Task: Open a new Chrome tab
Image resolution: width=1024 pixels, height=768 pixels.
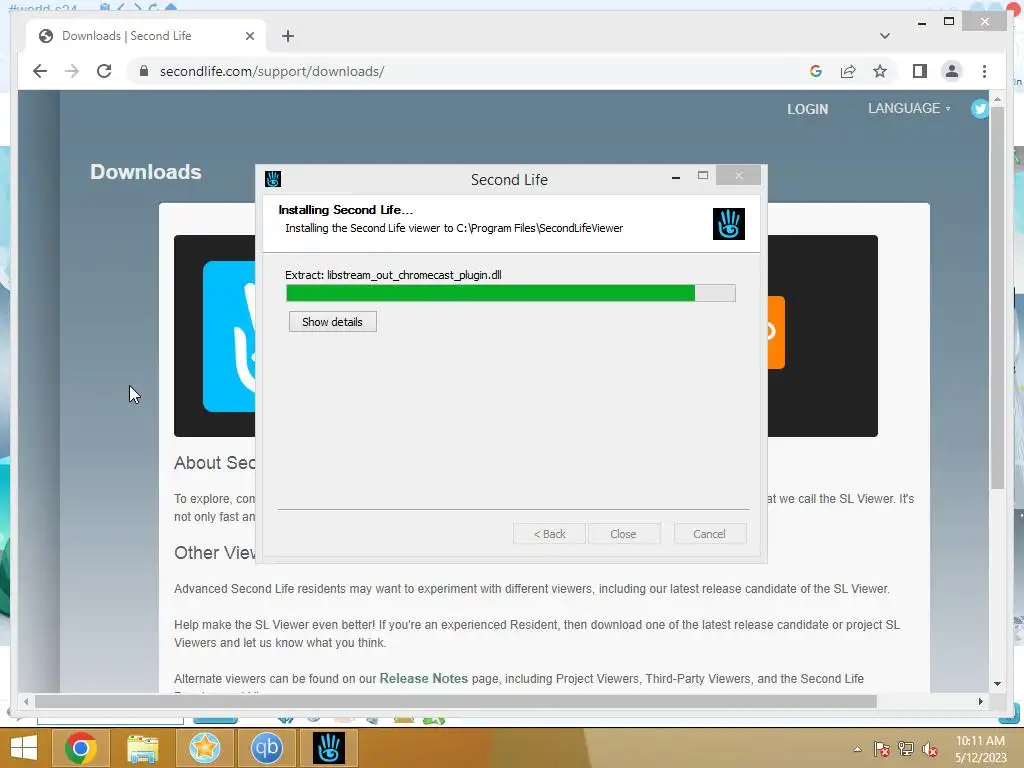Action: 288,36
